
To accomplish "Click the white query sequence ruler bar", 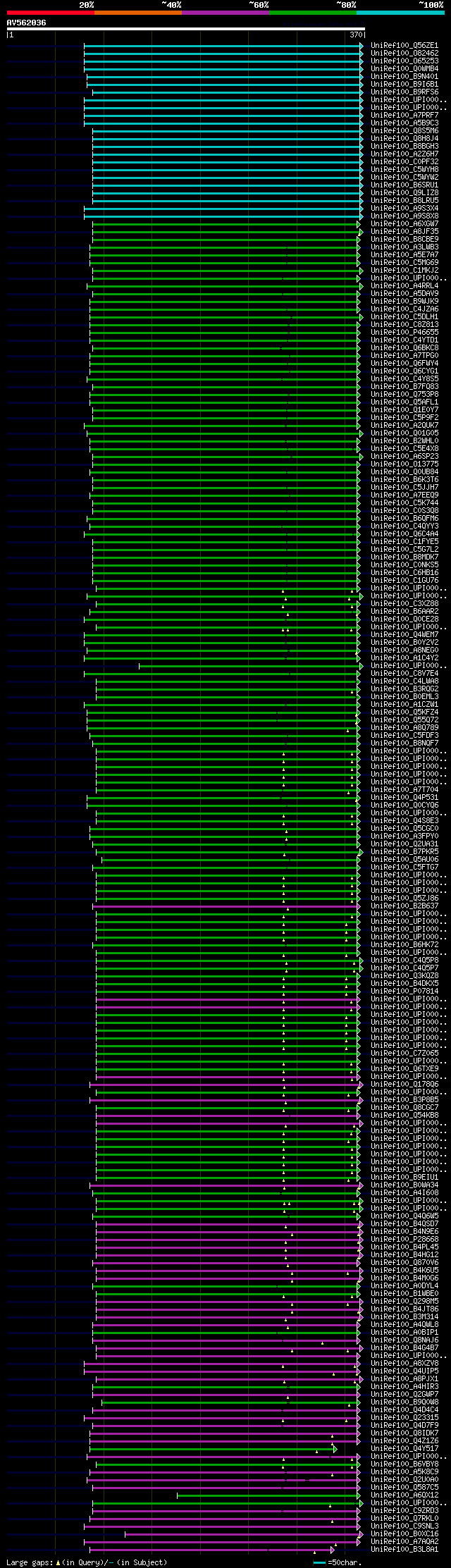I will pos(185,29).
